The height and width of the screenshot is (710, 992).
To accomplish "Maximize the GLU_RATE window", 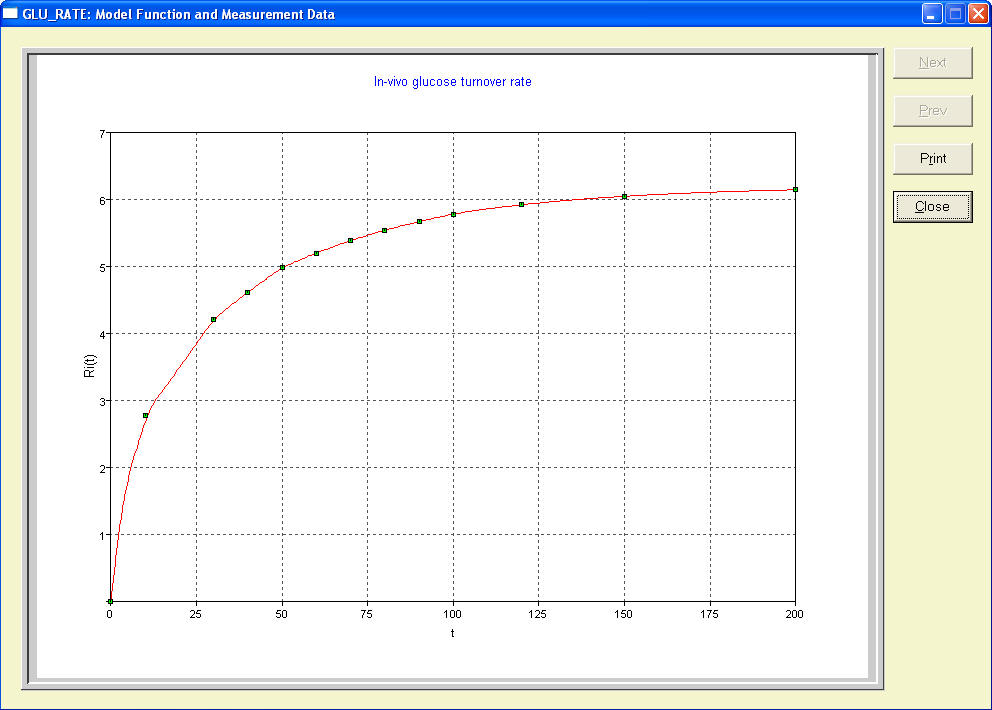I will click(955, 14).
